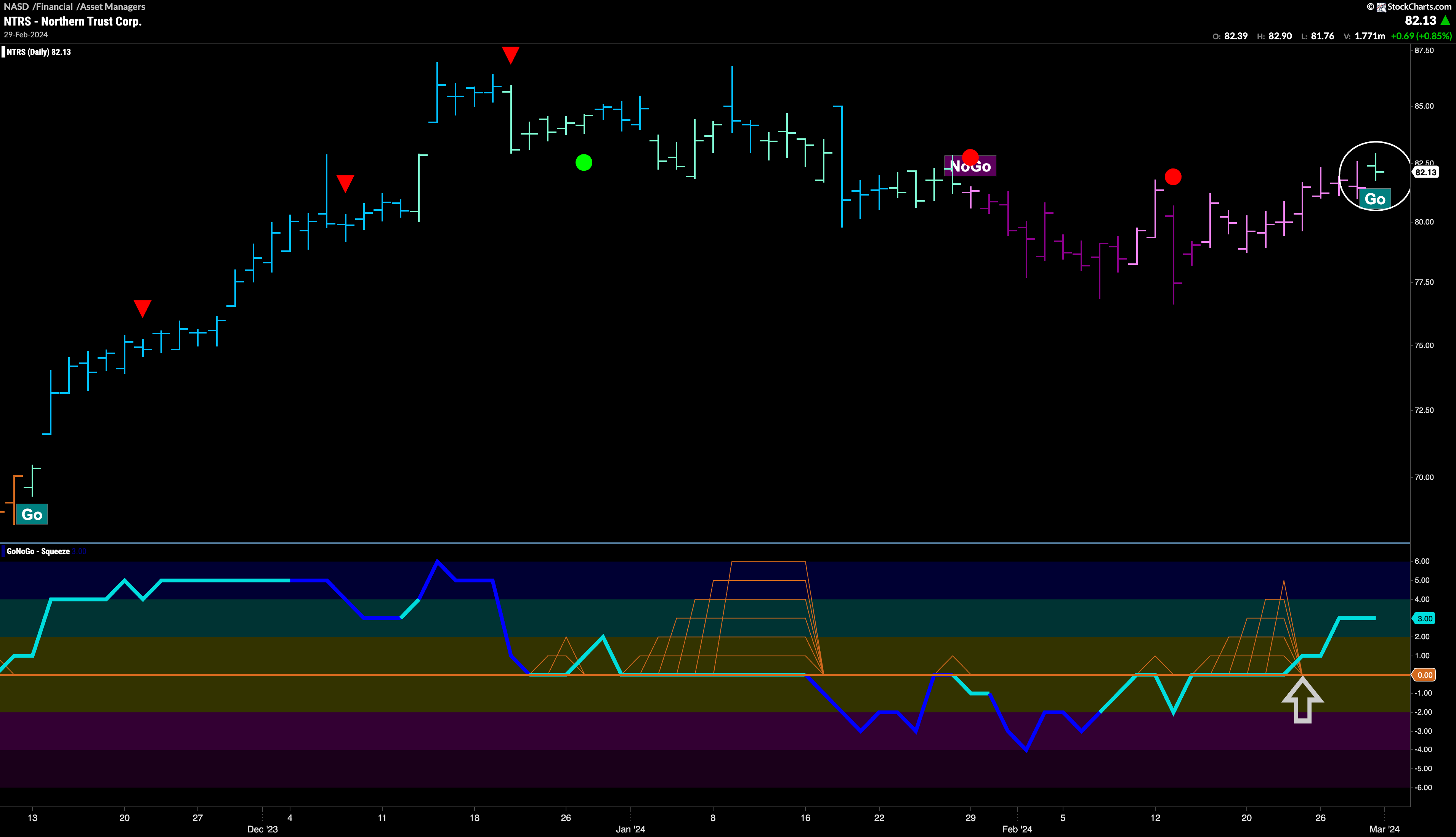The height and width of the screenshot is (837, 1456).
Task: Click the red triangle marker above the late November bars
Action: [x=142, y=308]
